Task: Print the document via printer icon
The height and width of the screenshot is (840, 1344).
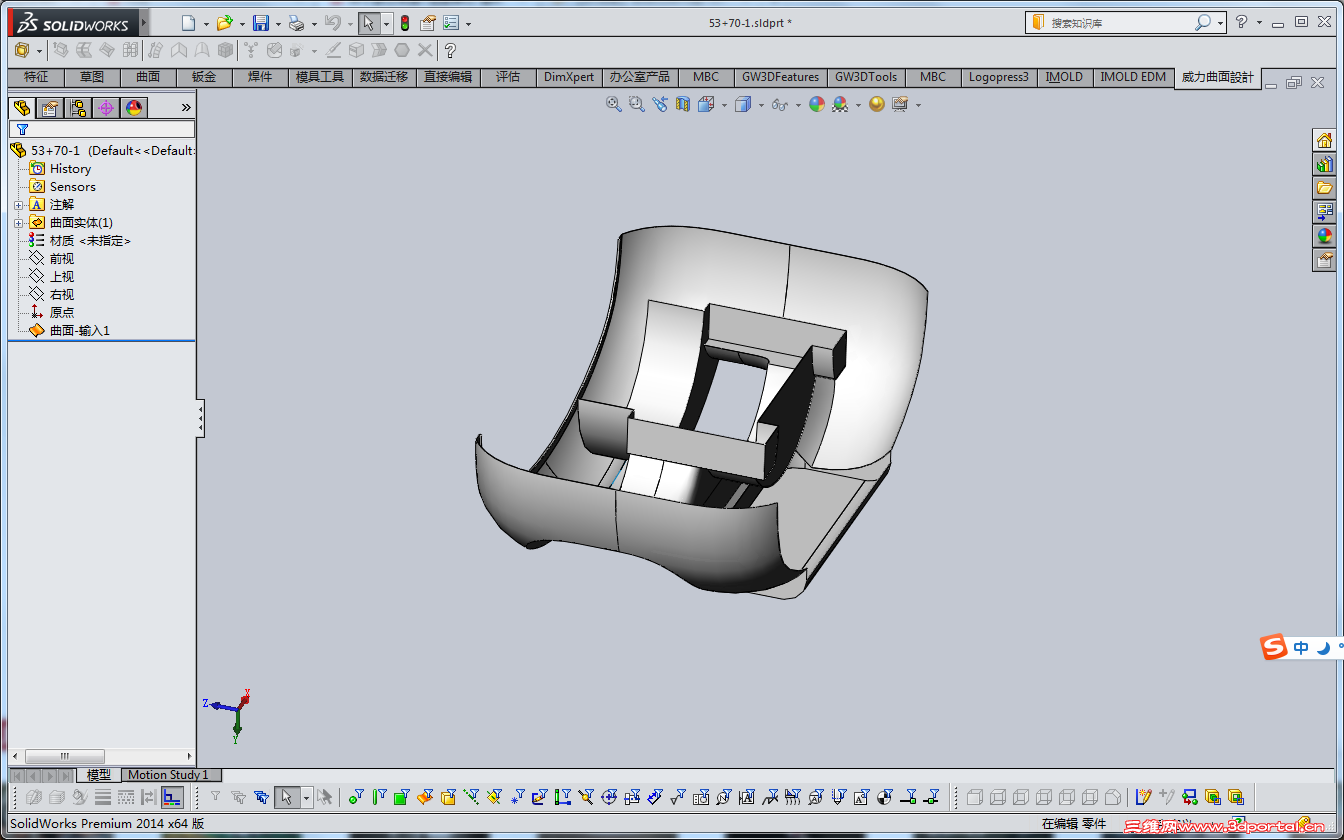Action: click(296, 23)
